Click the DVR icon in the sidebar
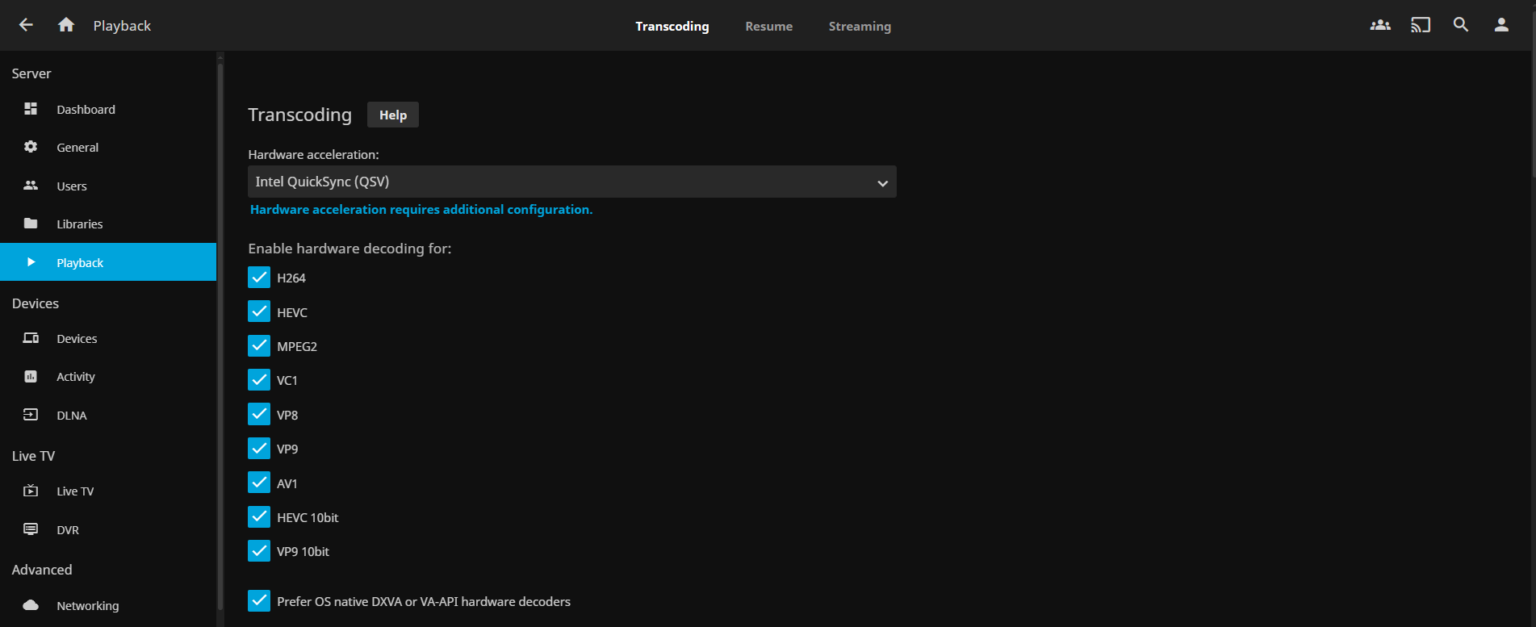Viewport: 1536px width, 627px height. [x=30, y=529]
